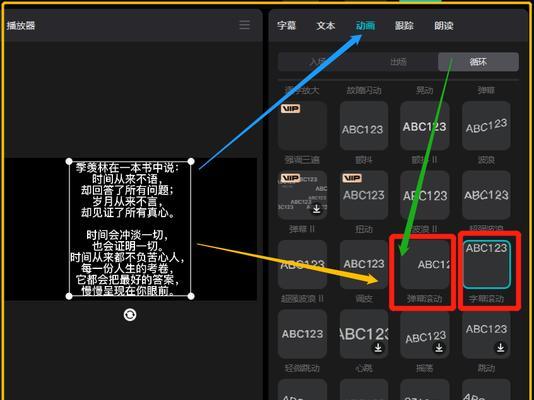534x400 pixels.
Task: Click the top-left resize handle of the text box
Action: (x=69, y=161)
